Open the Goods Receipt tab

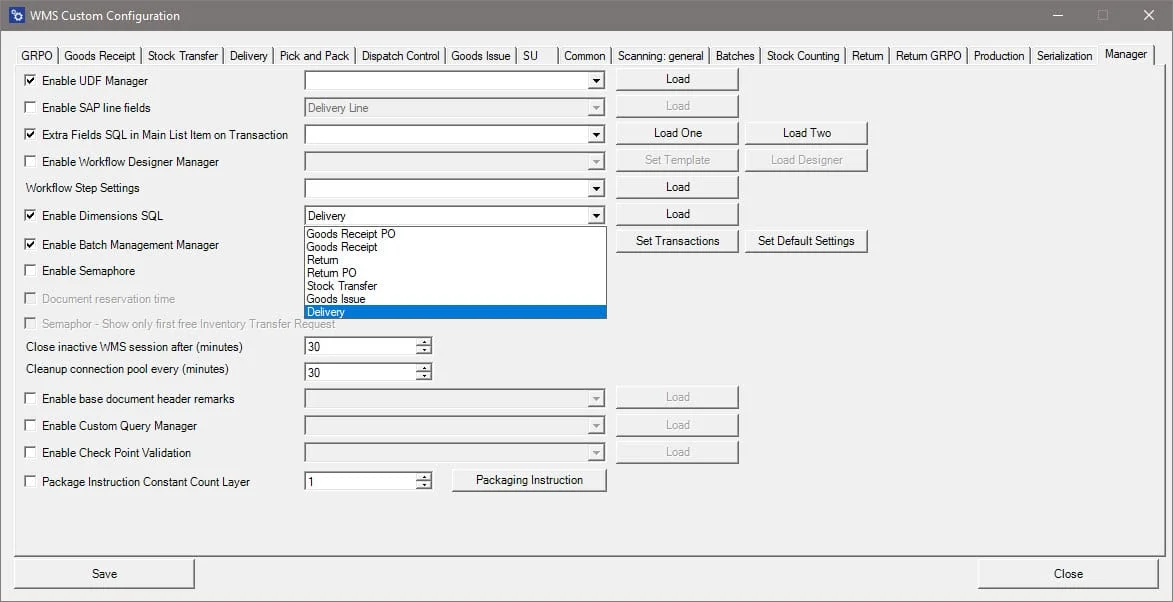point(99,56)
